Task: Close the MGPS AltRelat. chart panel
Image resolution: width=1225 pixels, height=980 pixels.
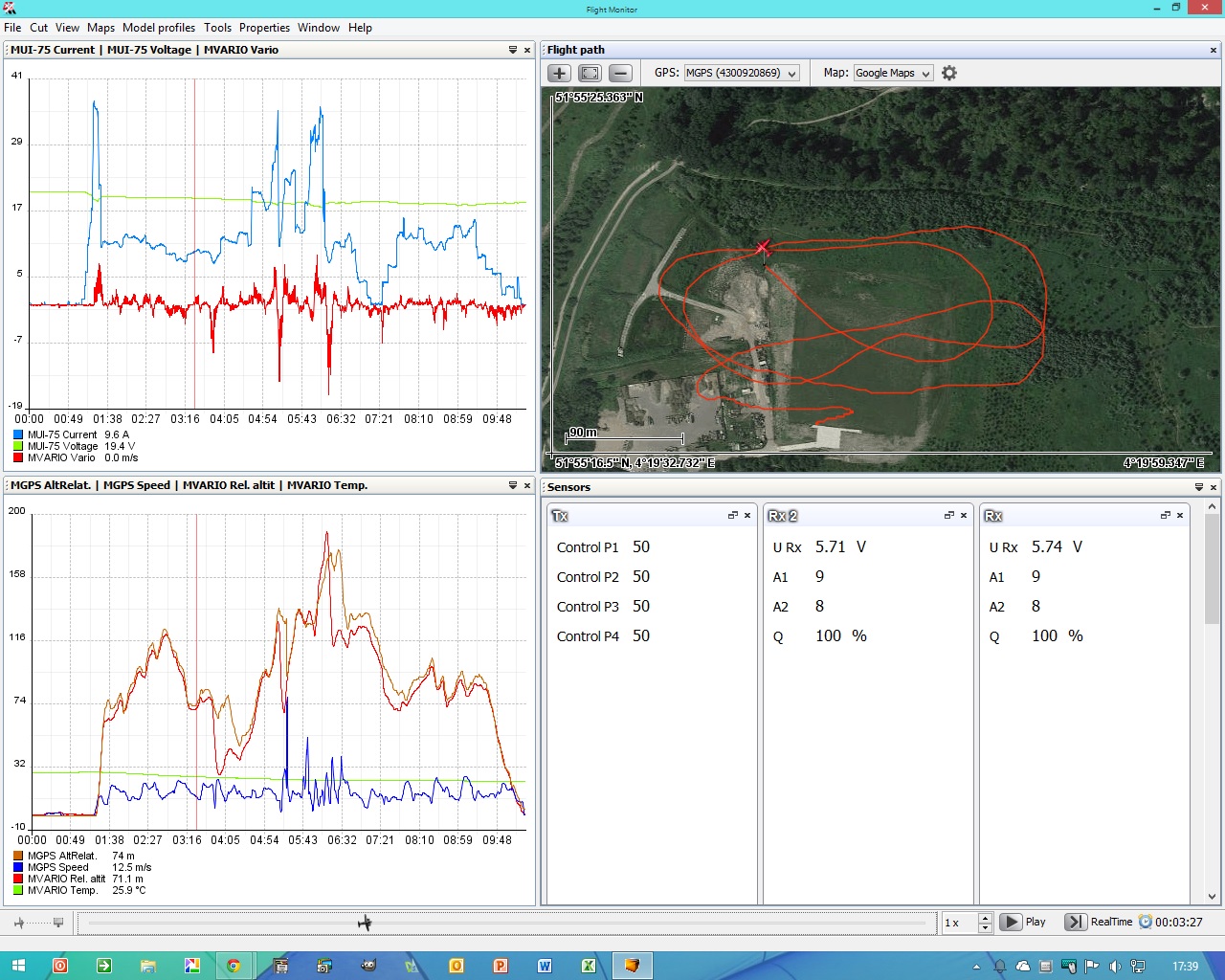Action: 526,485
